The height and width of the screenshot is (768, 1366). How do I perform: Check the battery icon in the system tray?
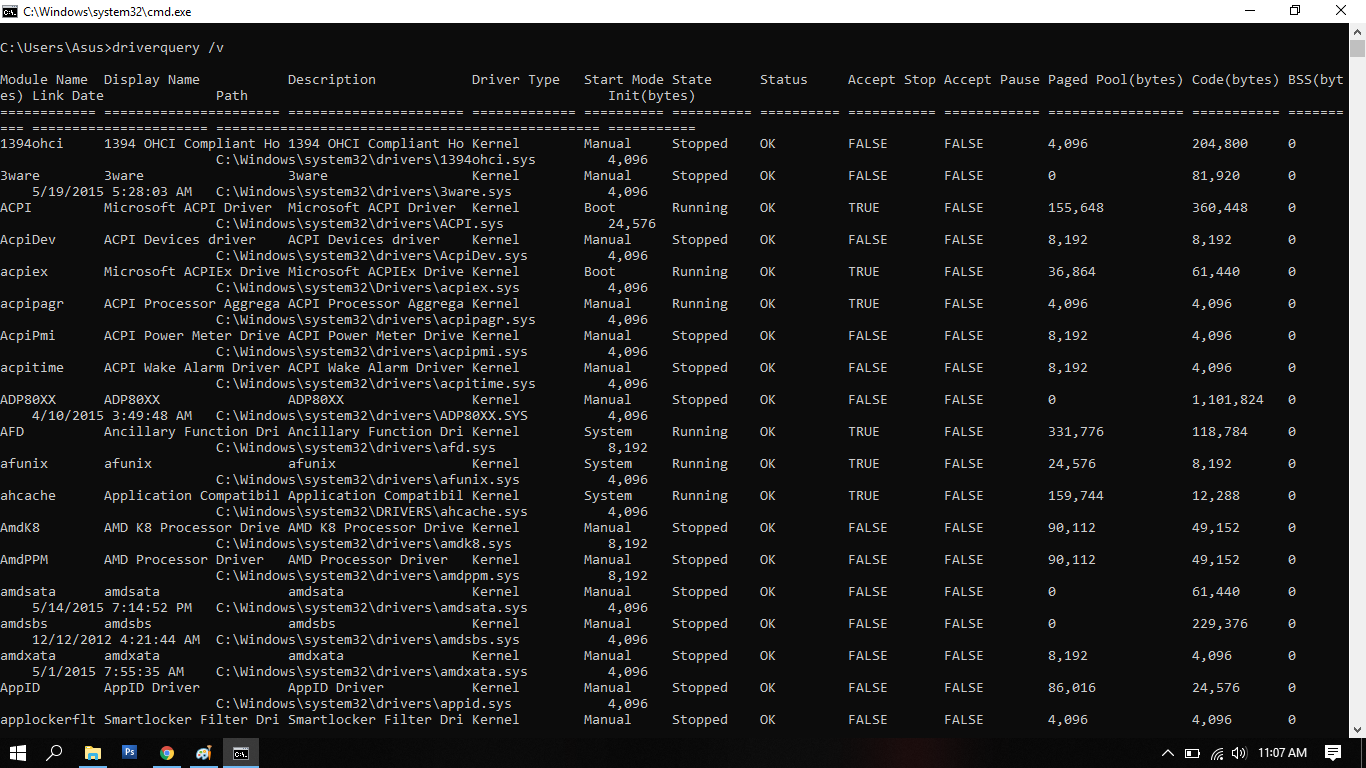tap(1192, 753)
